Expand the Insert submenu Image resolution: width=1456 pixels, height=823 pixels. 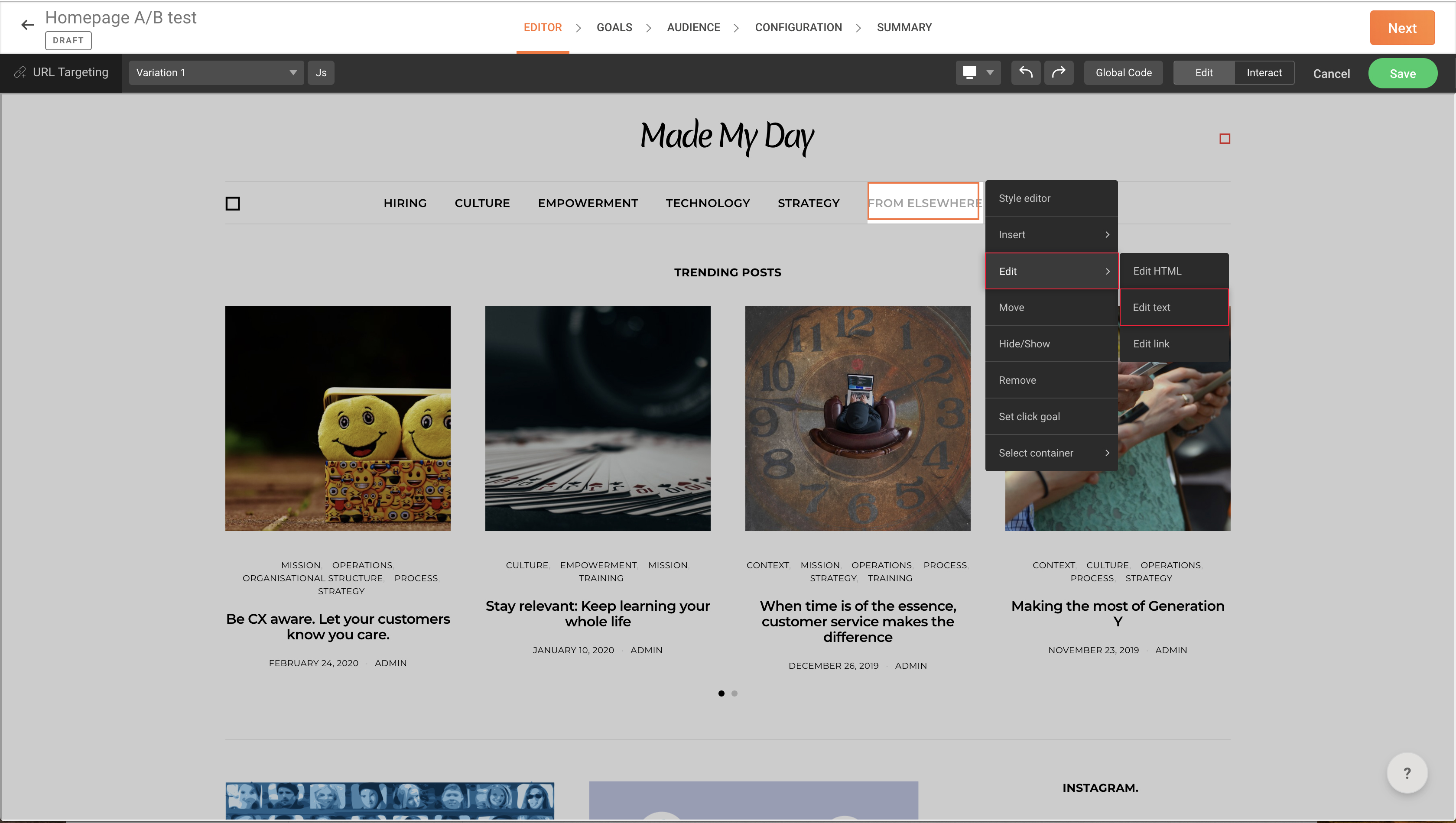click(1051, 235)
